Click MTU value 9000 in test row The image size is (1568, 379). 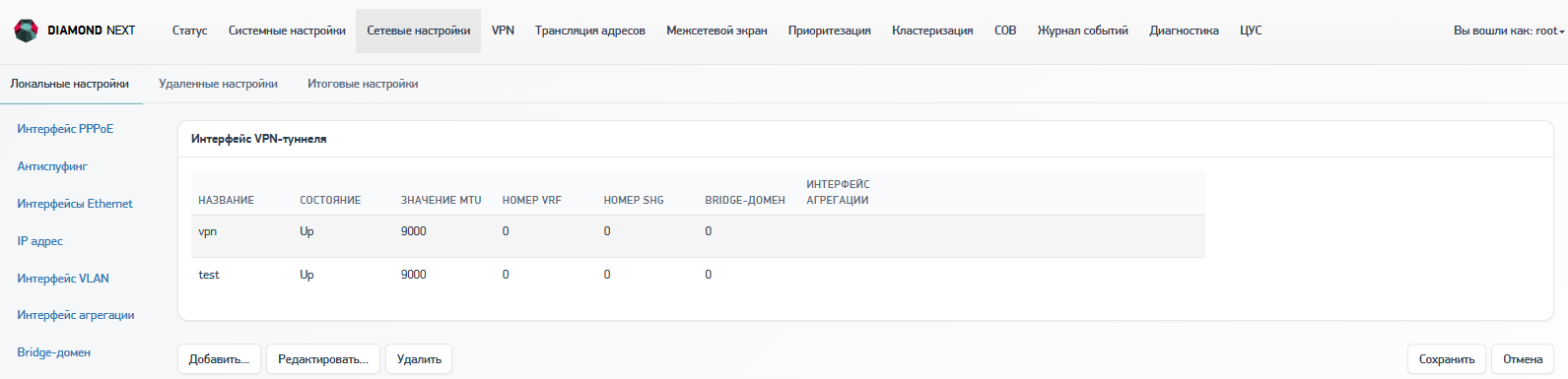point(413,275)
